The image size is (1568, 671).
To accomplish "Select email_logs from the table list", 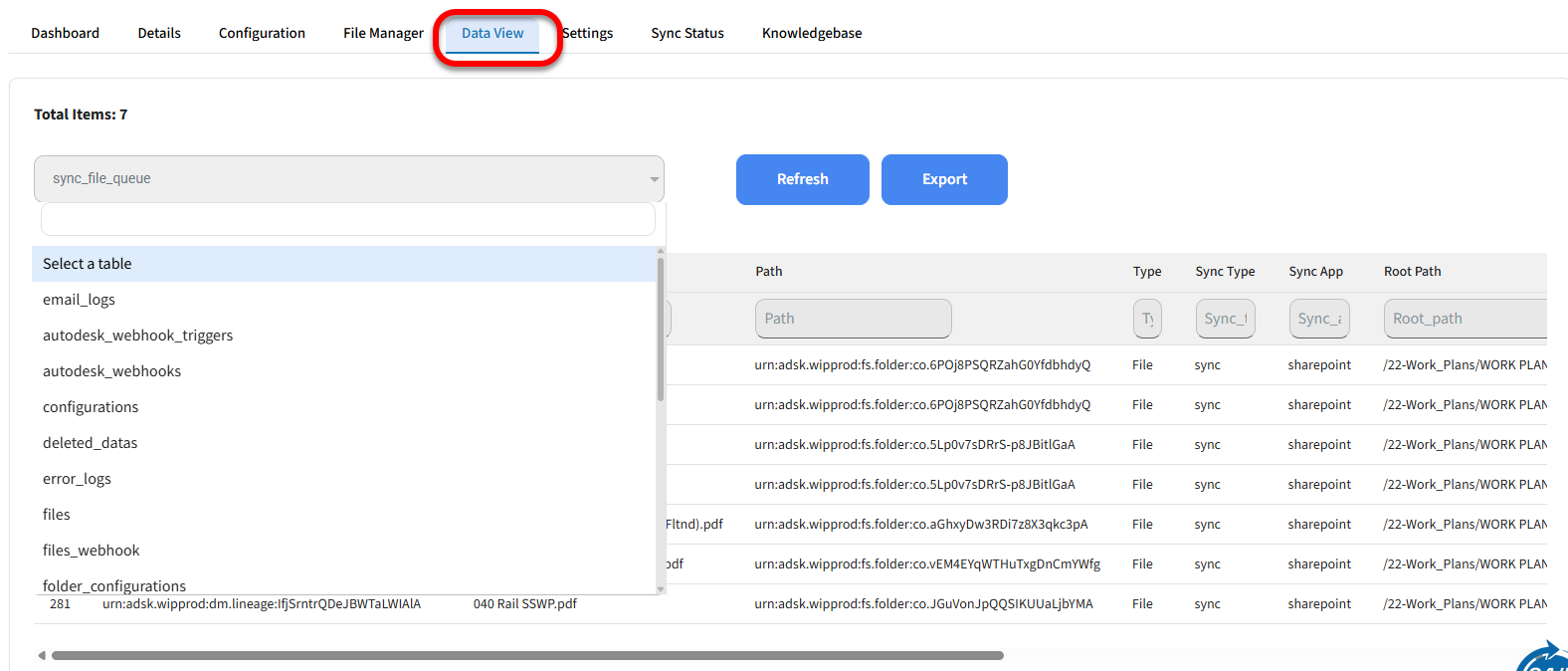I will (80, 300).
